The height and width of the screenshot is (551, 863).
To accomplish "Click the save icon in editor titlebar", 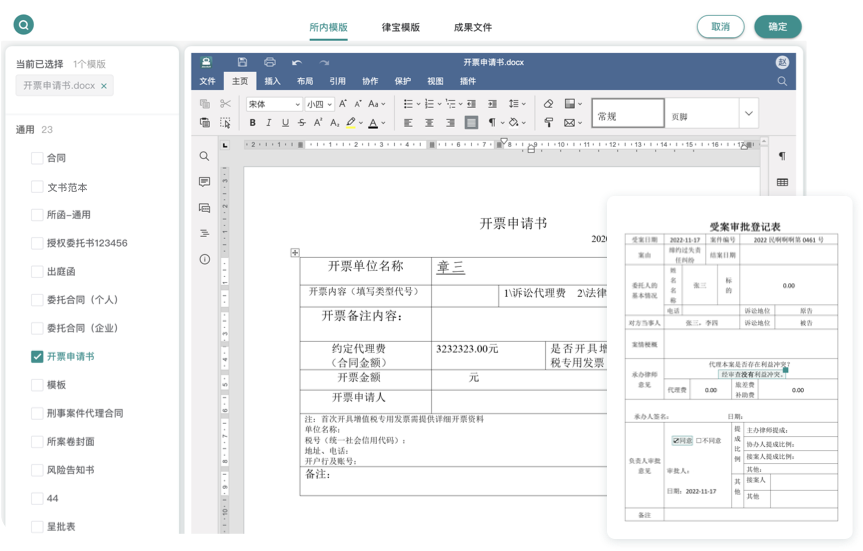I will coord(242,62).
